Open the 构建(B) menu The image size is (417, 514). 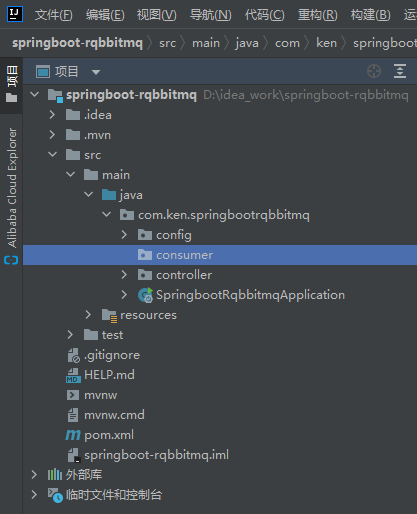370,15
